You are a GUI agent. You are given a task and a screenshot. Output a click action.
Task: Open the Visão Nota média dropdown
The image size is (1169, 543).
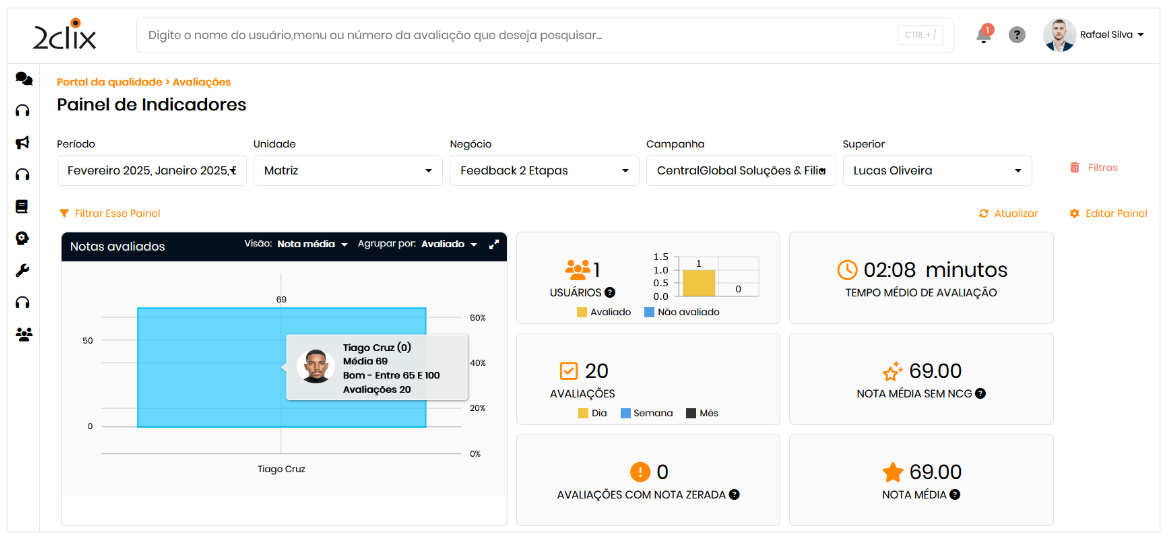312,244
